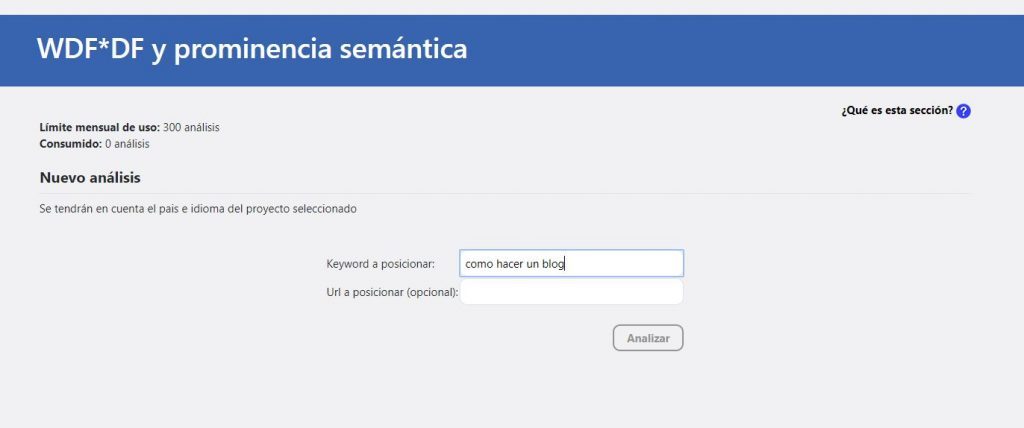Click the "Consumido:" bold label
Viewport: 1024px width, 428px height.
click(71, 144)
